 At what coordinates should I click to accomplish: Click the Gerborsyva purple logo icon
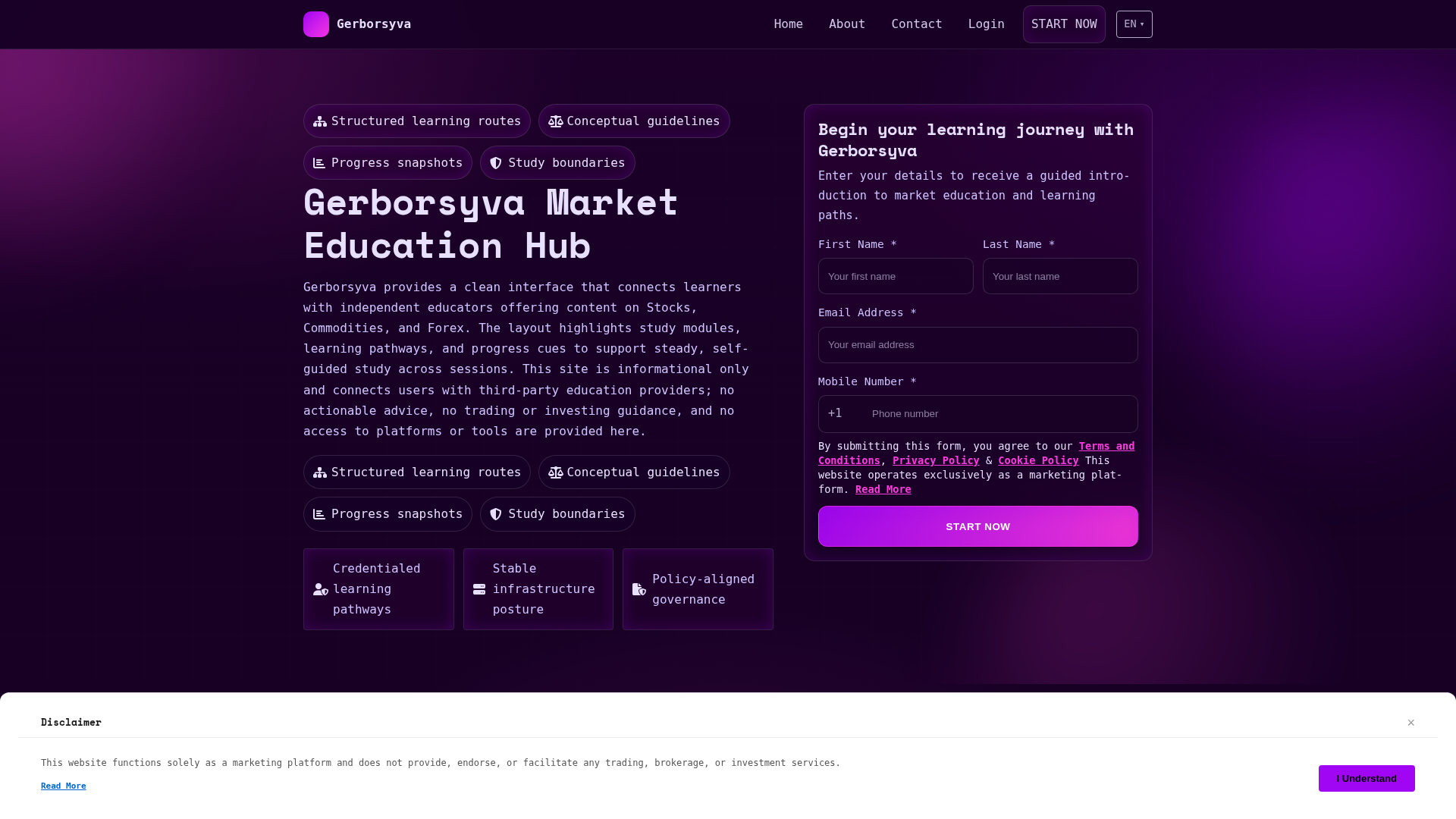coord(316,24)
